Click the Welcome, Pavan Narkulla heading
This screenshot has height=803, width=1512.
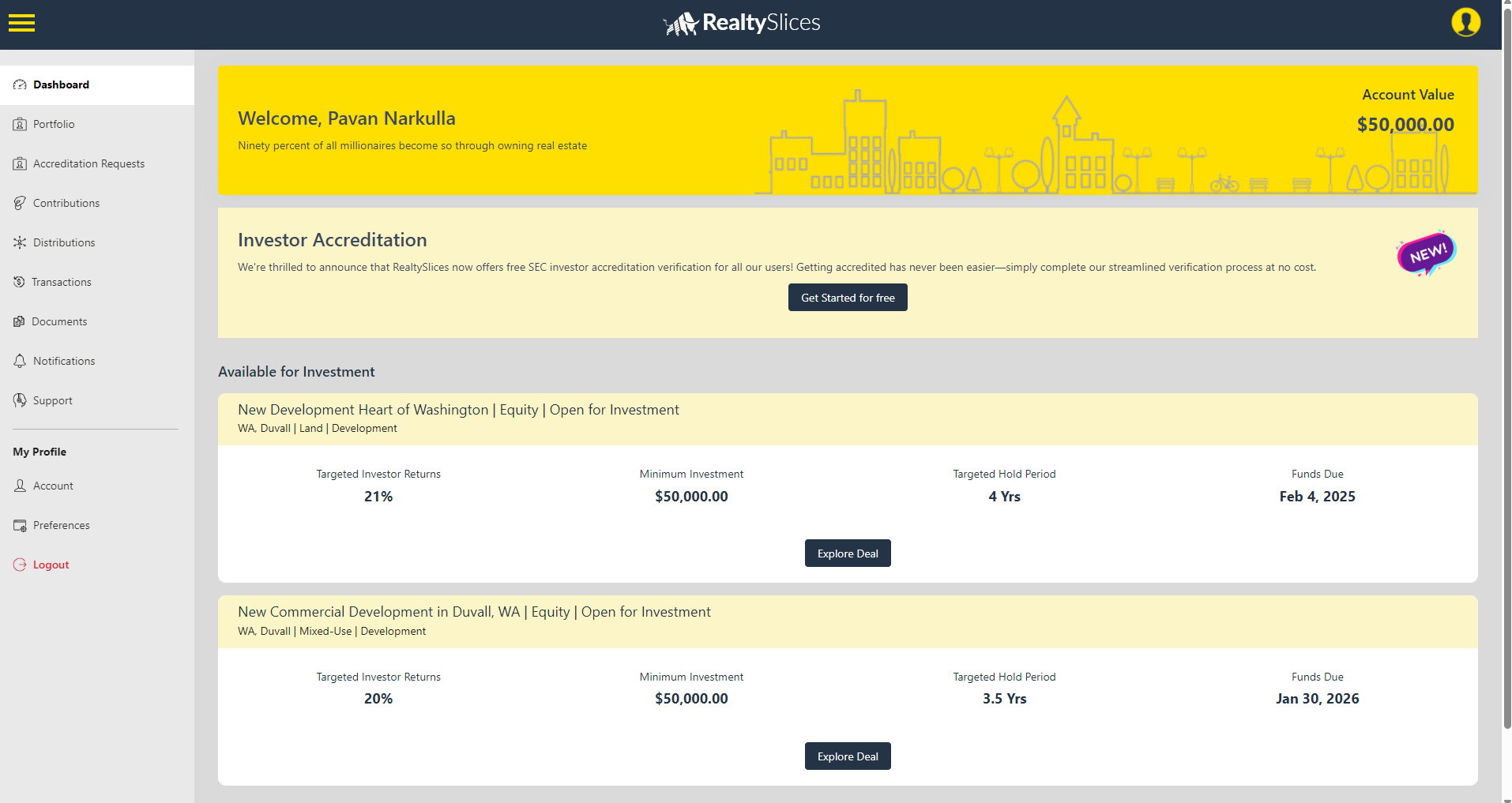pyautogui.click(x=347, y=118)
